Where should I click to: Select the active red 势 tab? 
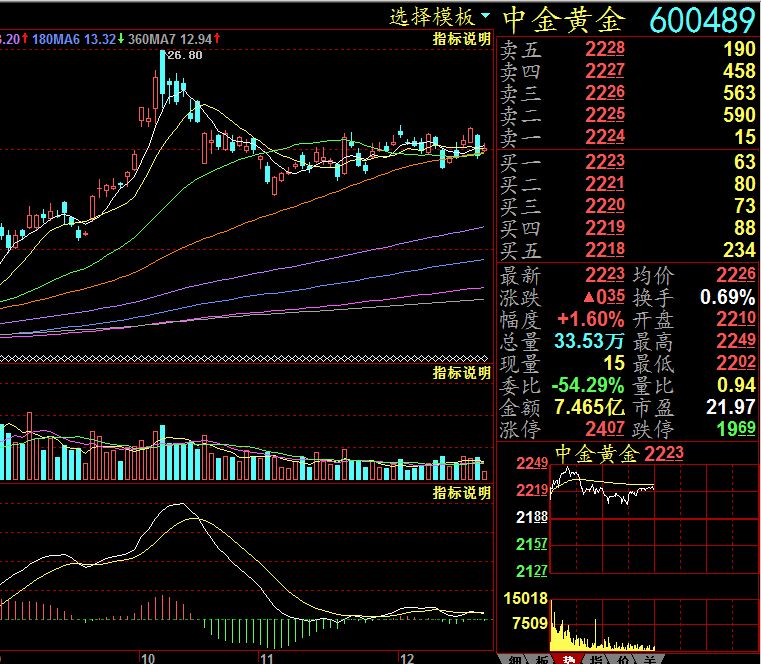[x=568, y=659]
